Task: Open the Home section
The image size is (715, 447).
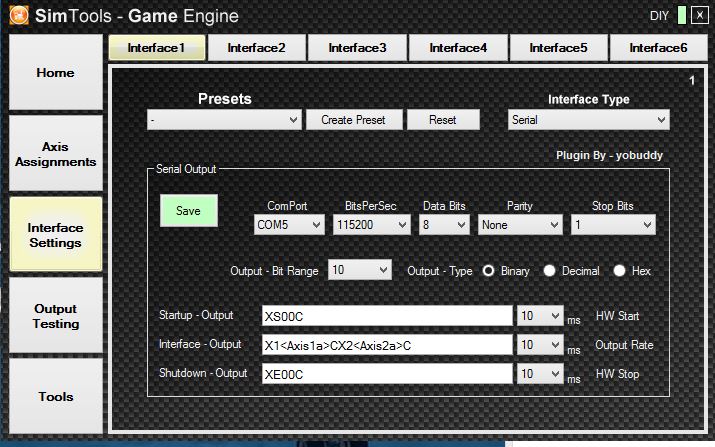Action: (56, 73)
